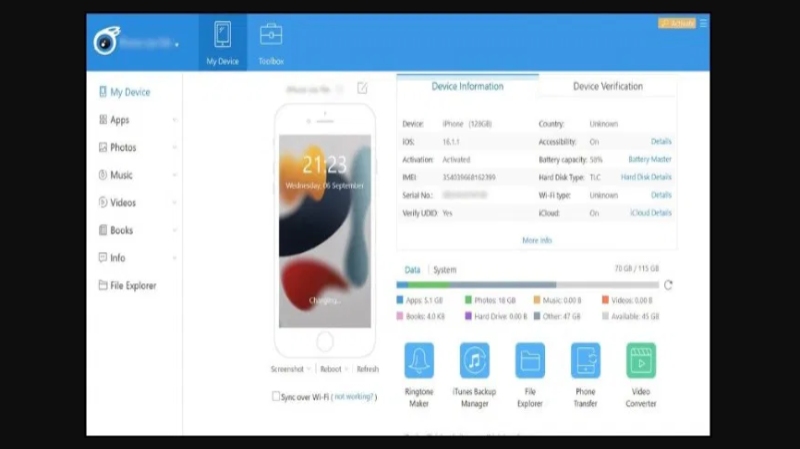Expand the Photos sidebar chevron
Screen dimensions: 800x449
[174, 147]
